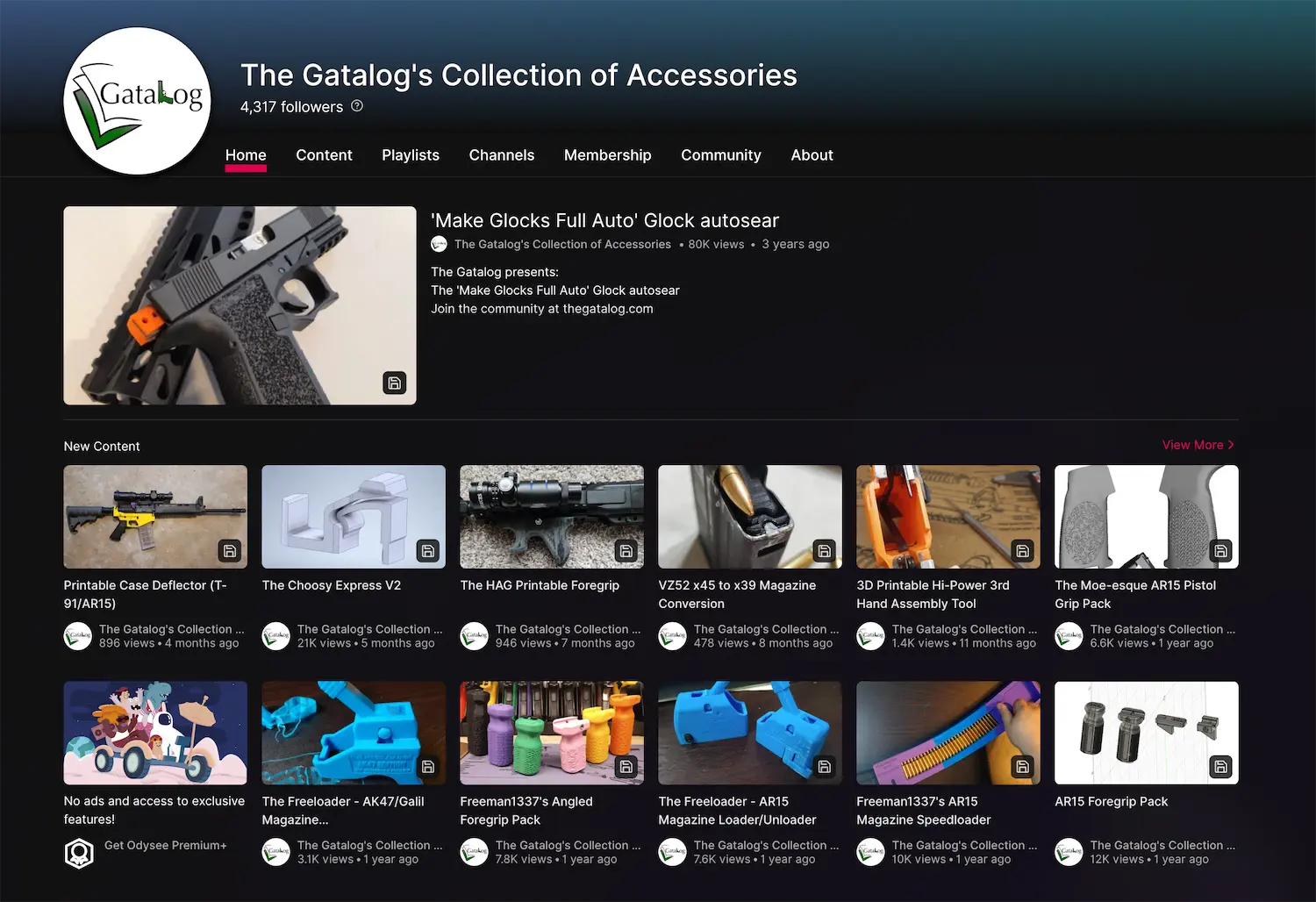
Task: Expand New Content with View More chevron
Action: point(1231,445)
